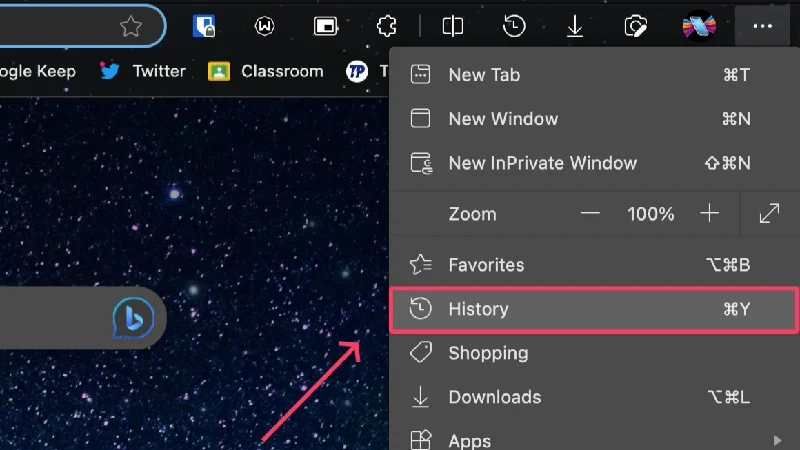Enter full screen using the zoom row arrow
Image resolution: width=800 pixels, height=450 pixels.
(x=769, y=213)
